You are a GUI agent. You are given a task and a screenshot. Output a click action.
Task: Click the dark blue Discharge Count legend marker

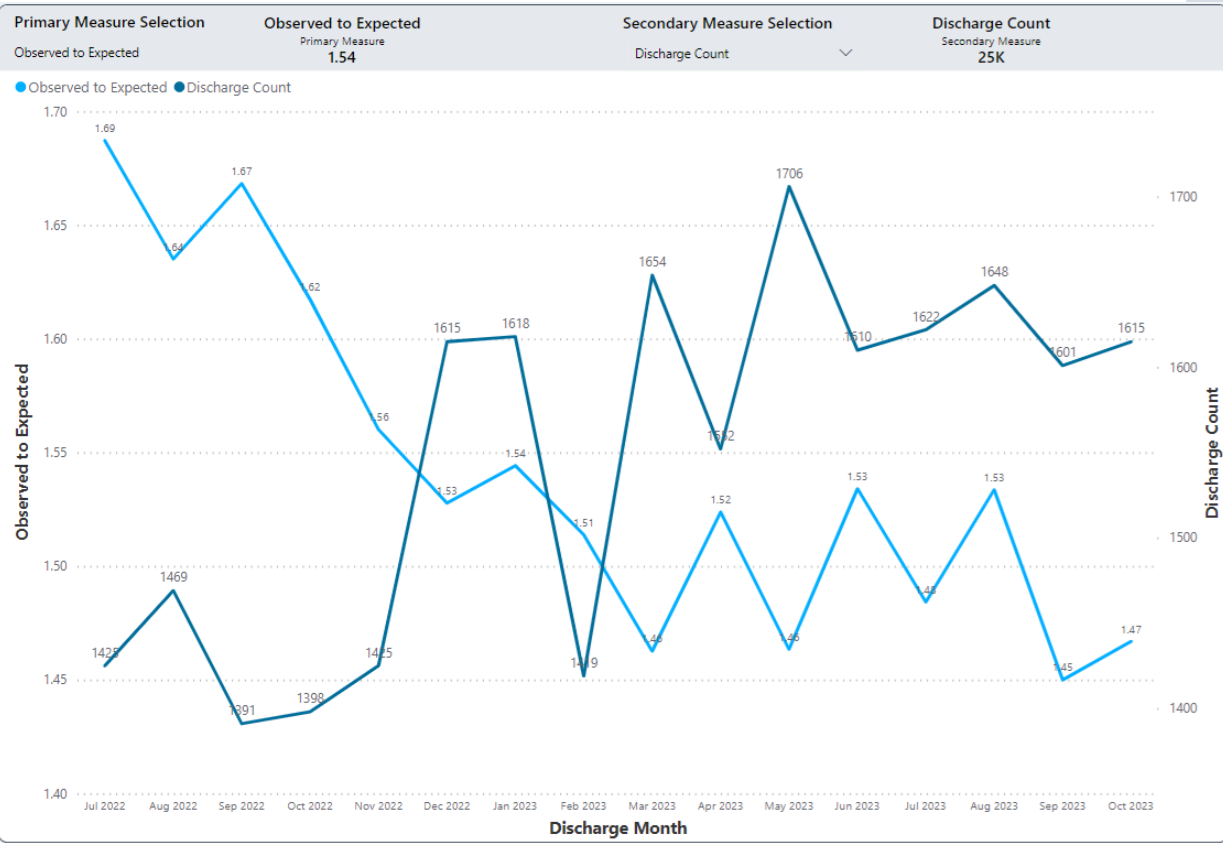(x=179, y=88)
